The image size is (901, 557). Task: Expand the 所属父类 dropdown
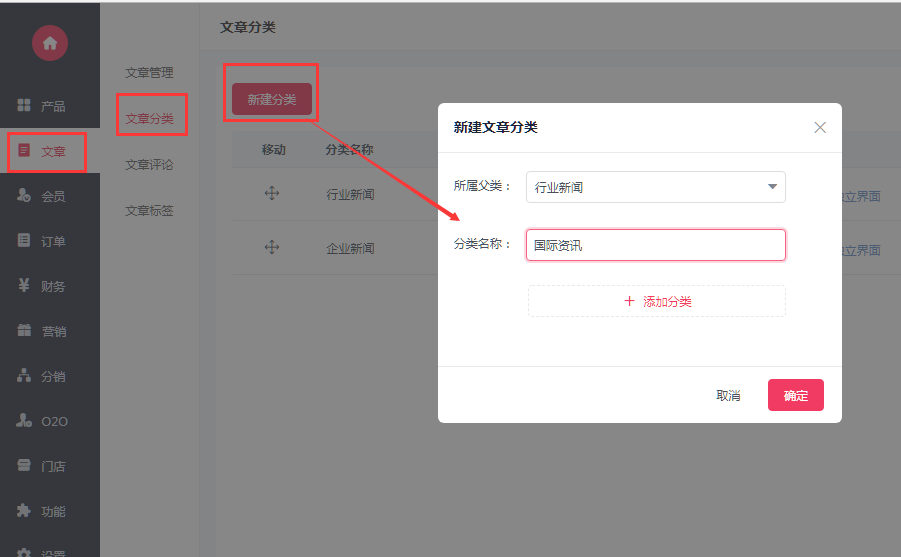coord(656,187)
